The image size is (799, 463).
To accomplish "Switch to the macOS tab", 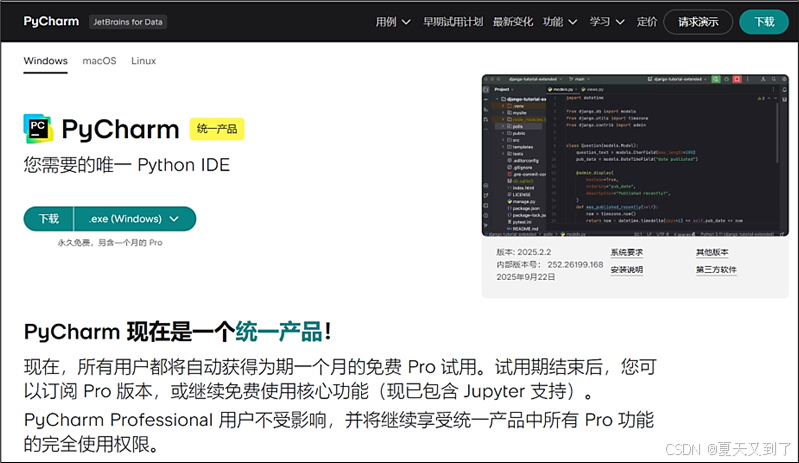I will click(x=99, y=61).
